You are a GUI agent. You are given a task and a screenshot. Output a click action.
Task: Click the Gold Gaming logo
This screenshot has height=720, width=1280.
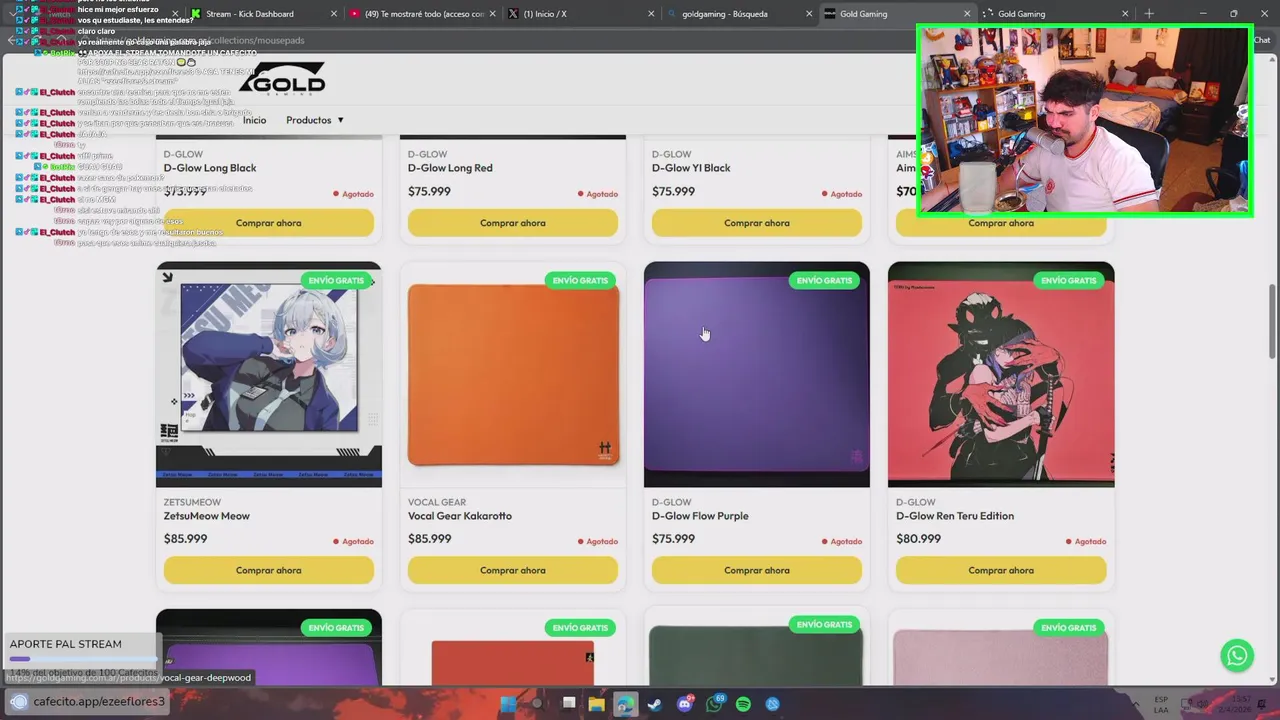[282, 79]
